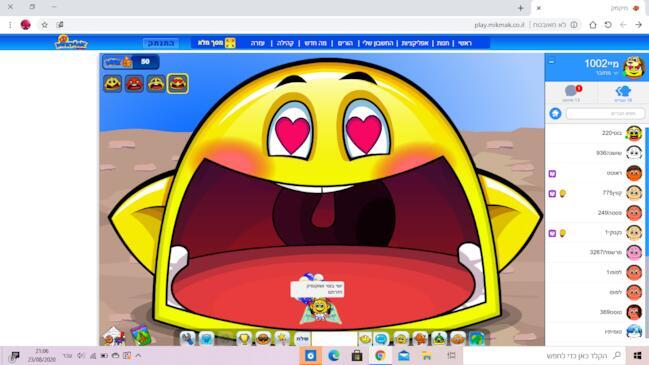
Task: Click the messages bubble with red badge
Action: 572,93
